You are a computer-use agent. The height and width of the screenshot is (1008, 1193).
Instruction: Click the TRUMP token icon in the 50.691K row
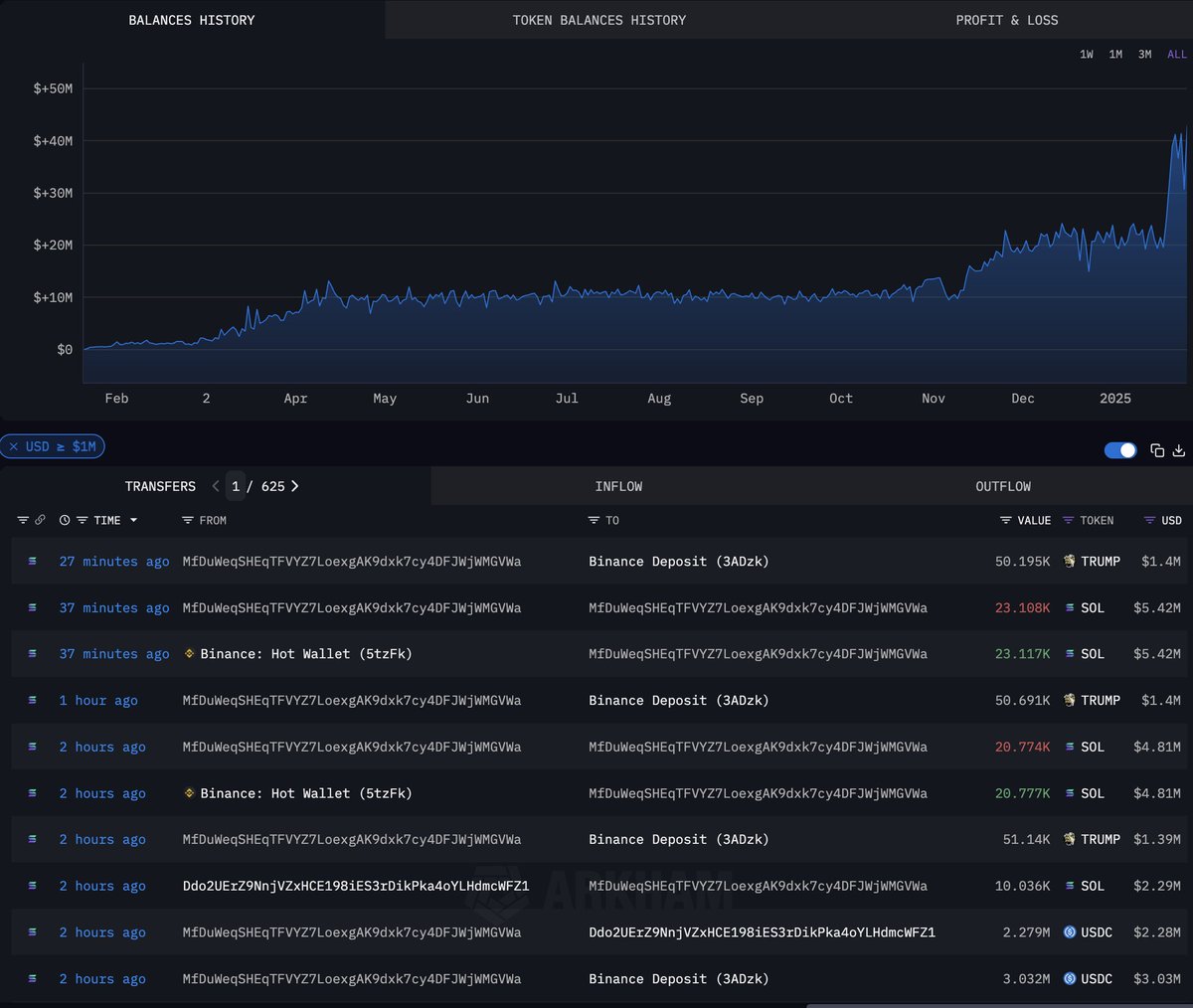coord(1070,700)
